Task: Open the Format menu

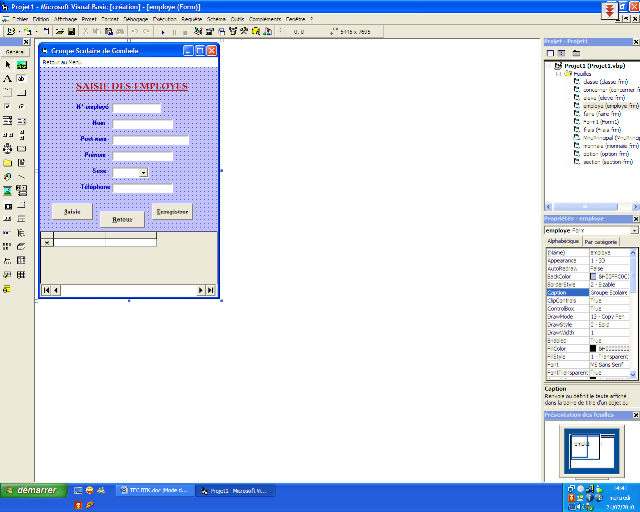Action: tap(109, 19)
